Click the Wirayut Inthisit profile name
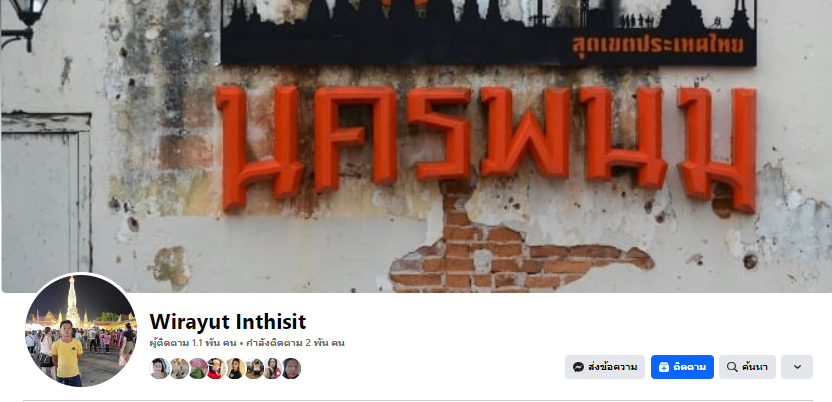This screenshot has height=402, width=832. [x=228, y=321]
